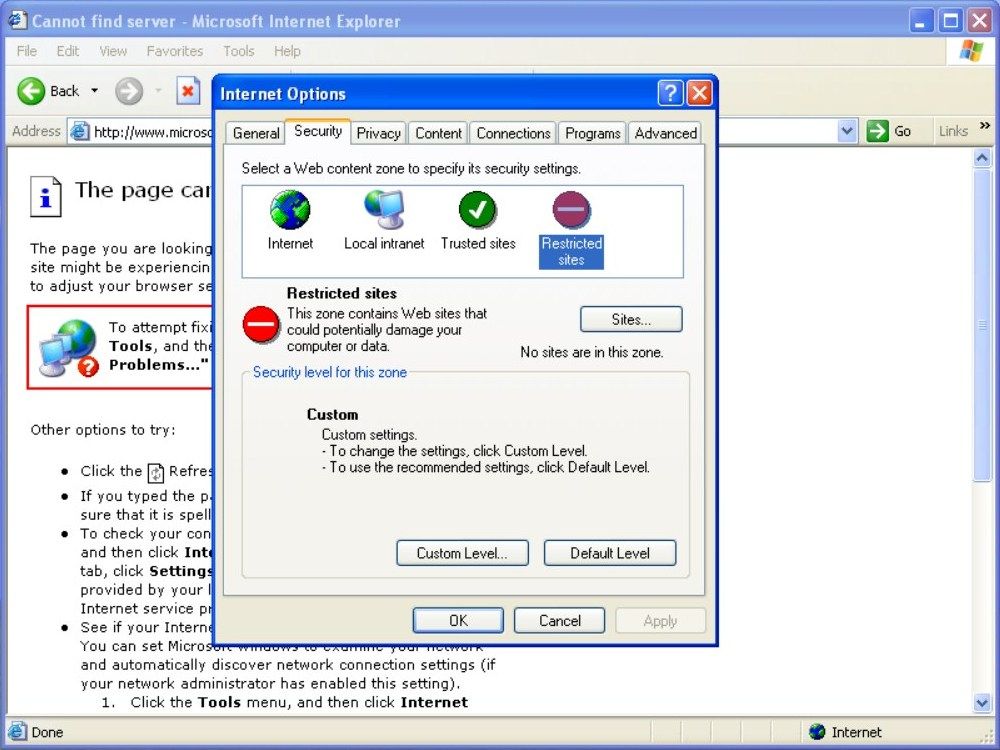
Task: Click the network problems globe icon
Action: [69, 348]
